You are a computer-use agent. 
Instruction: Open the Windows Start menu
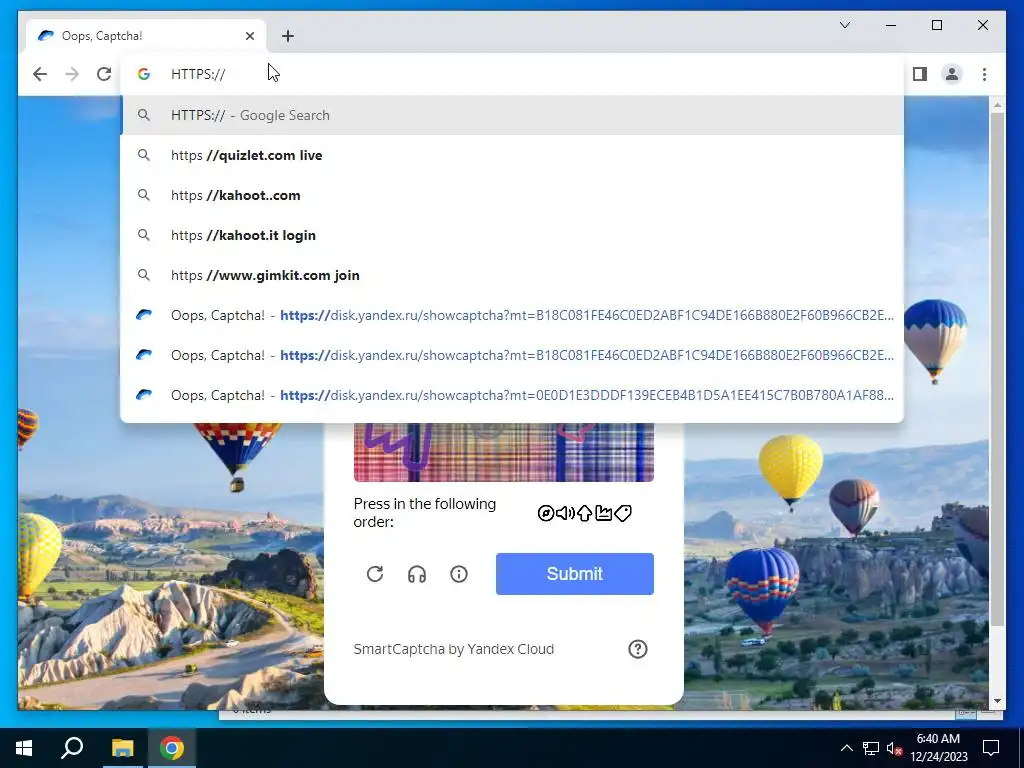tap(24, 748)
